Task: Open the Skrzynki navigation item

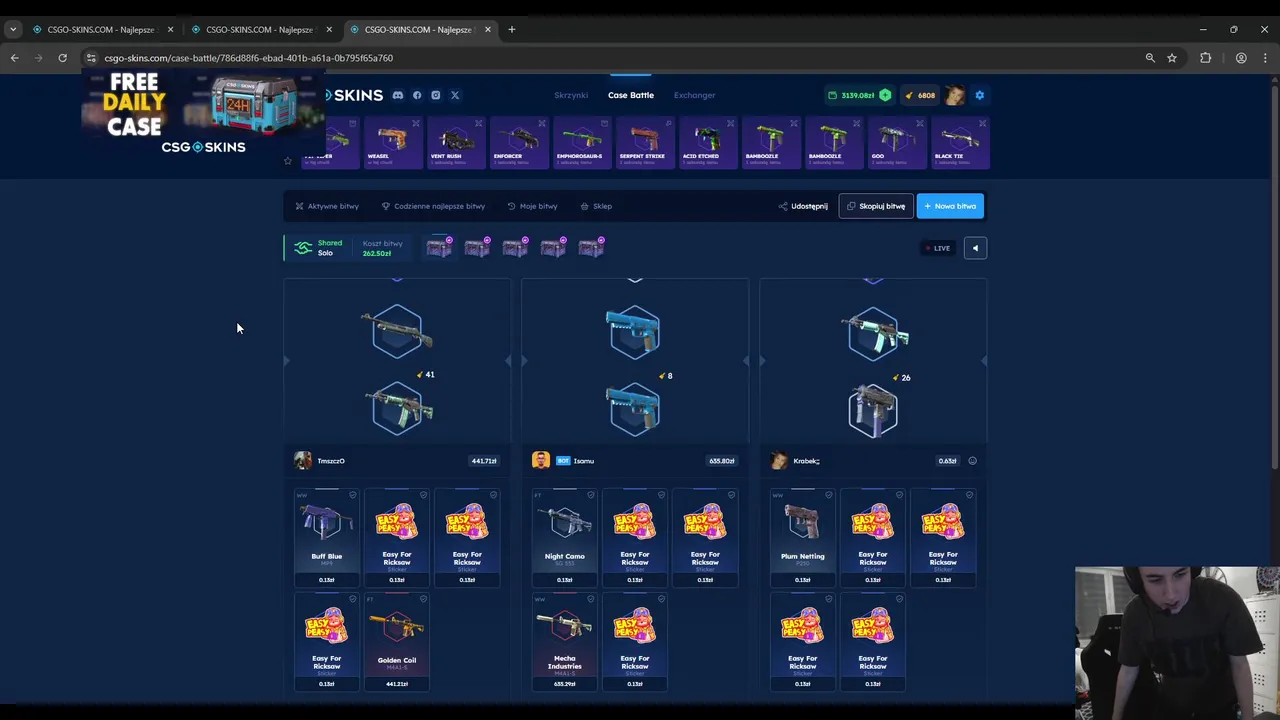Action: (x=571, y=95)
